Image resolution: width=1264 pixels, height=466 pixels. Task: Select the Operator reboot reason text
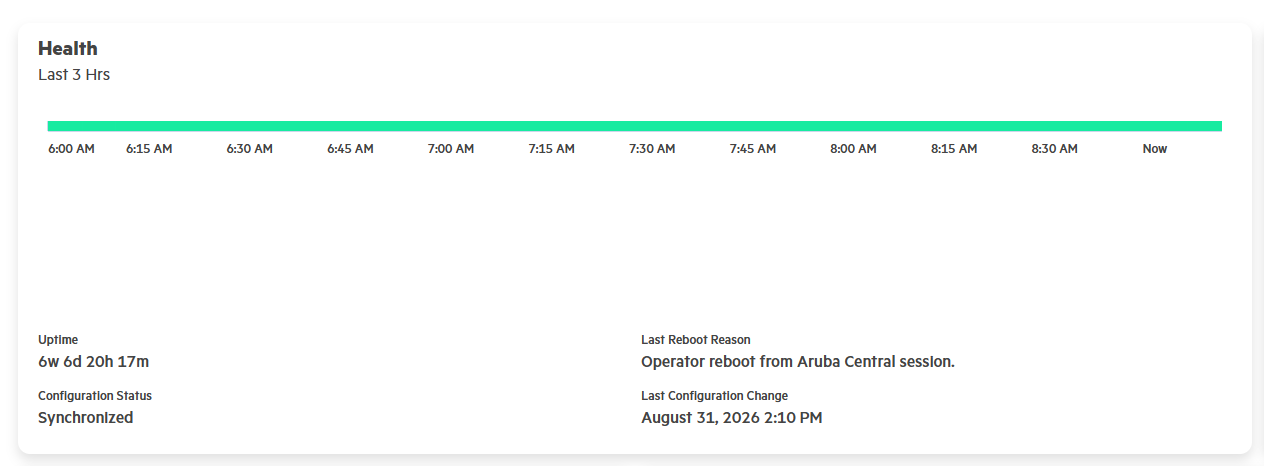[x=798, y=361]
